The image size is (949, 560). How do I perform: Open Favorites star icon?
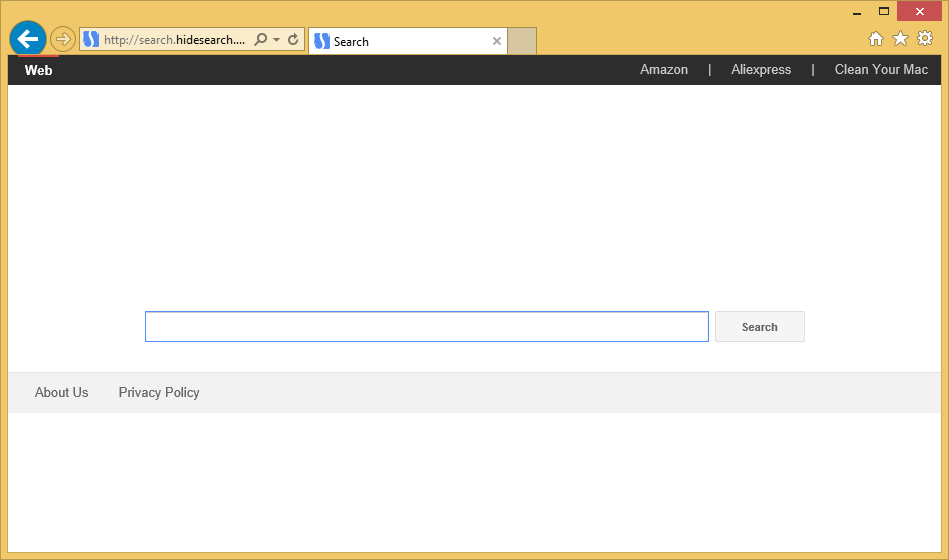click(x=900, y=39)
